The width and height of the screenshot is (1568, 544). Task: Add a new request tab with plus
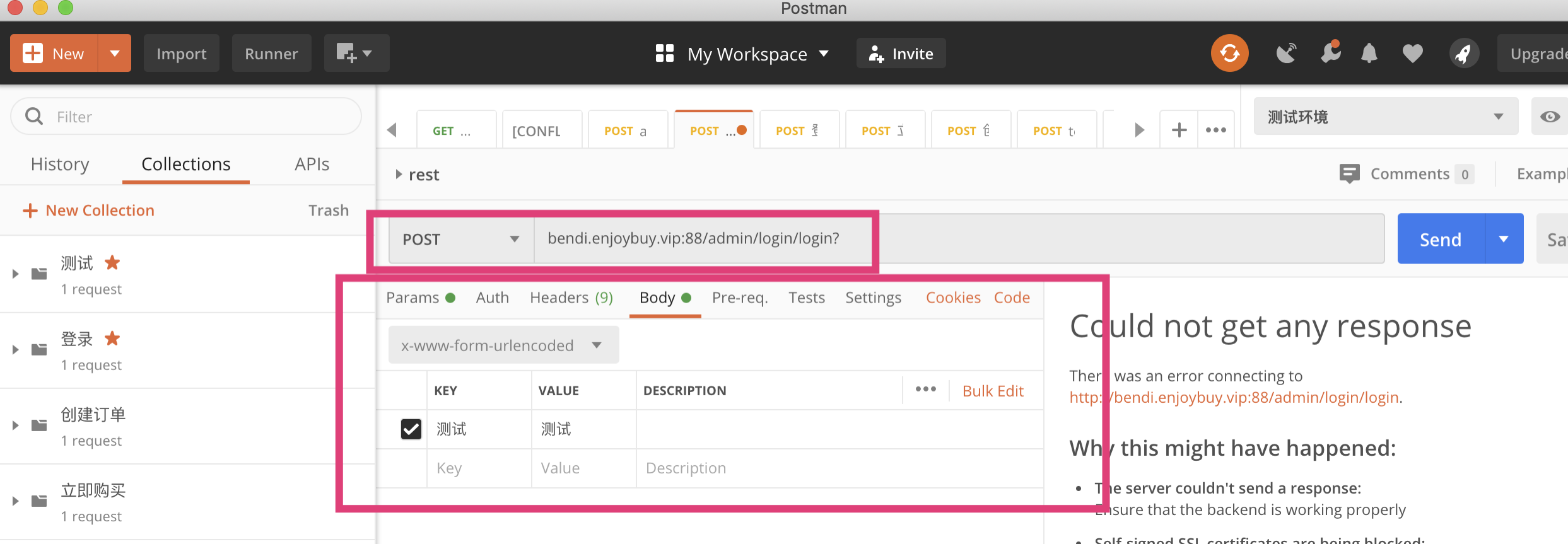coord(1179,130)
